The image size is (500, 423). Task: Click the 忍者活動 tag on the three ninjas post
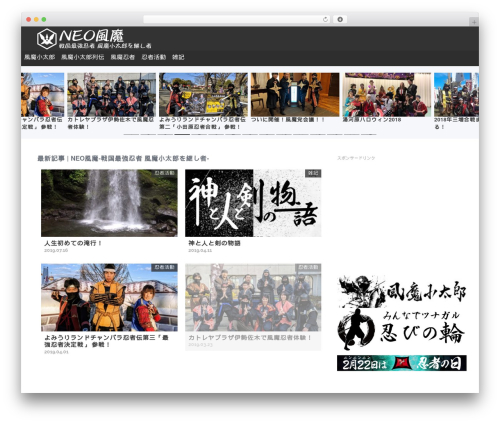click(x=165, y=267)
